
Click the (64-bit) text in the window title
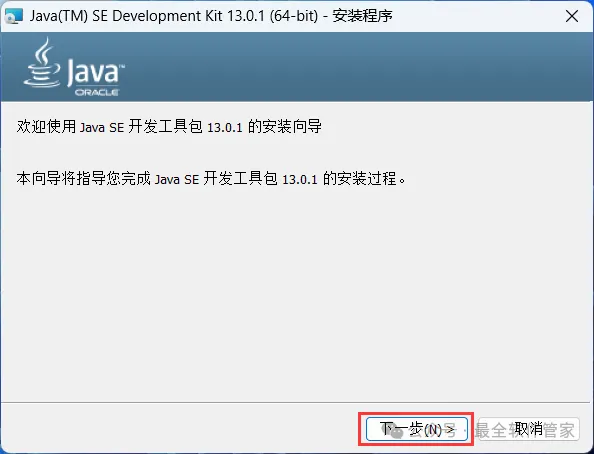294,16
